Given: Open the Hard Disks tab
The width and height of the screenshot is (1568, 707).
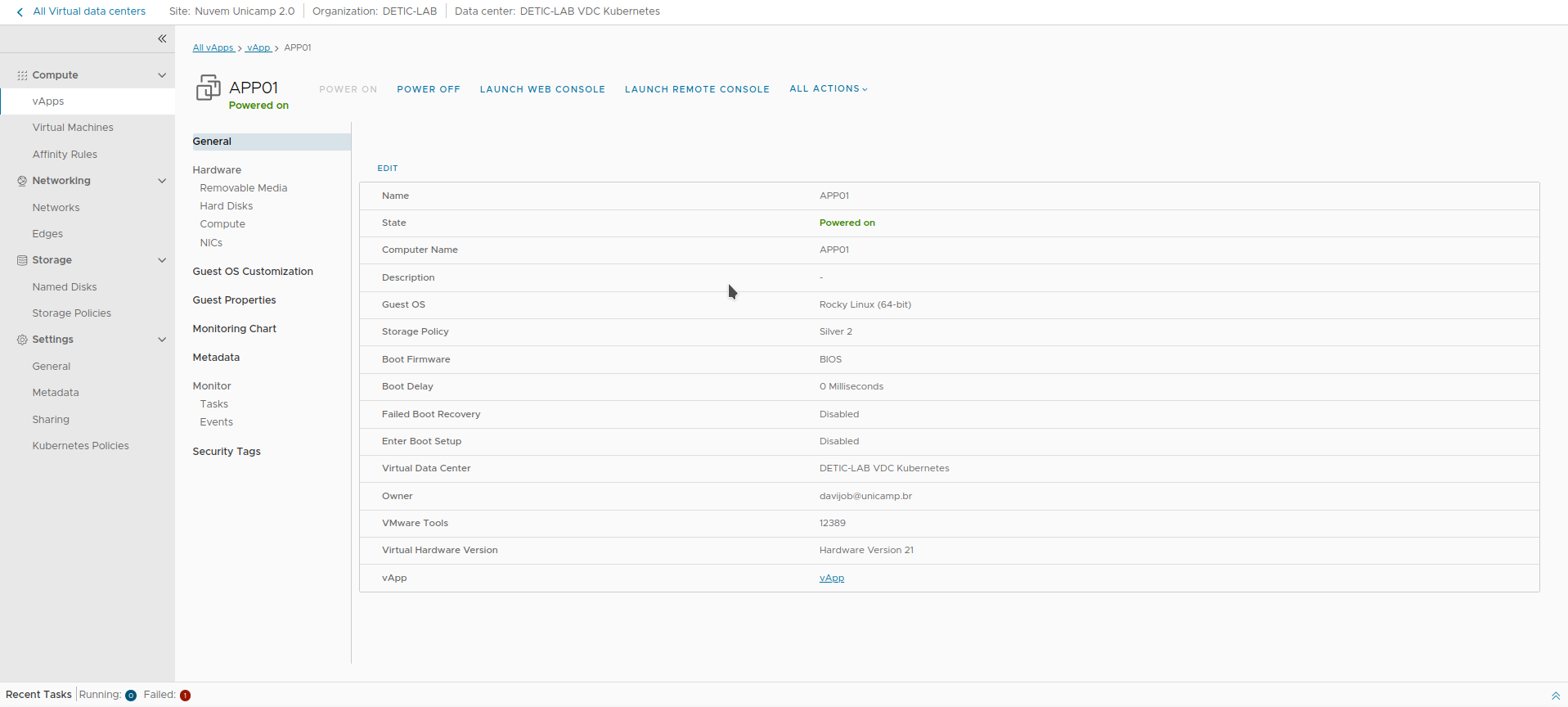Looking at the screenshot, I should coord(227,206).
